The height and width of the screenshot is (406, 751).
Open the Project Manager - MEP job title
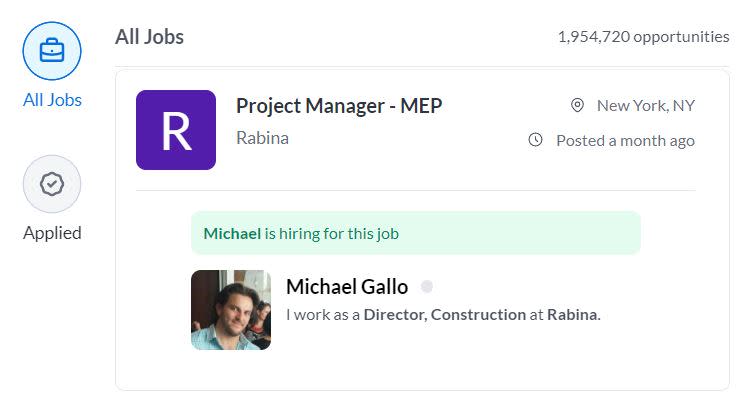339,105
